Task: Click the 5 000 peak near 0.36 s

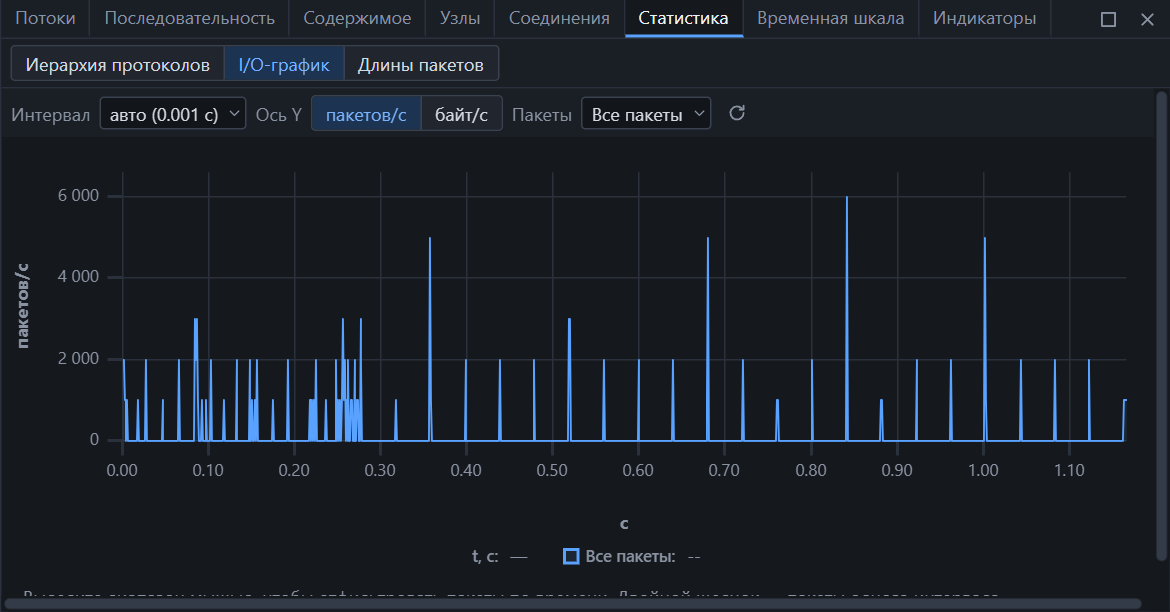Action: (x=430, y=238)
